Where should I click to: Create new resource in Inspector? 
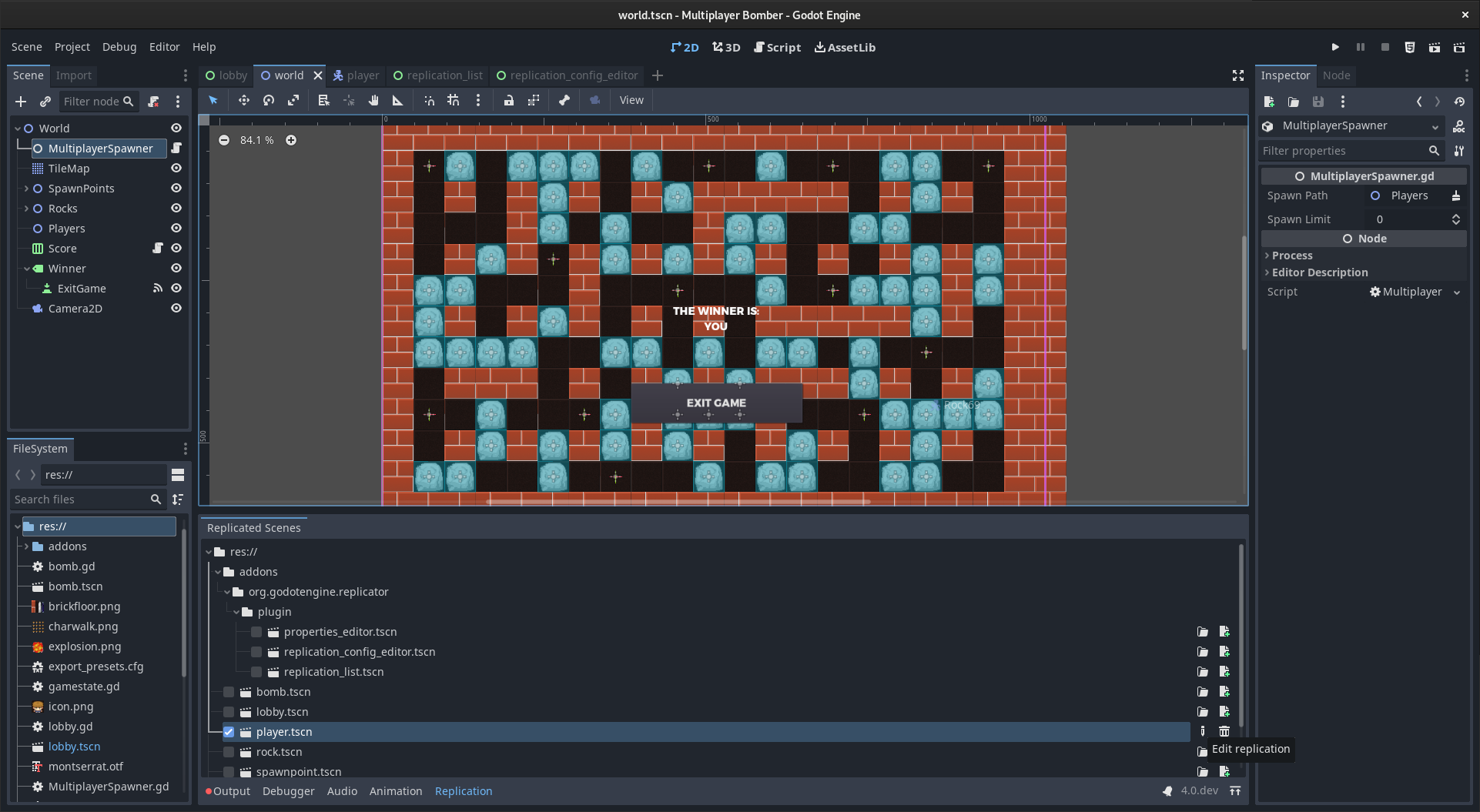[x=1269, y=102]
